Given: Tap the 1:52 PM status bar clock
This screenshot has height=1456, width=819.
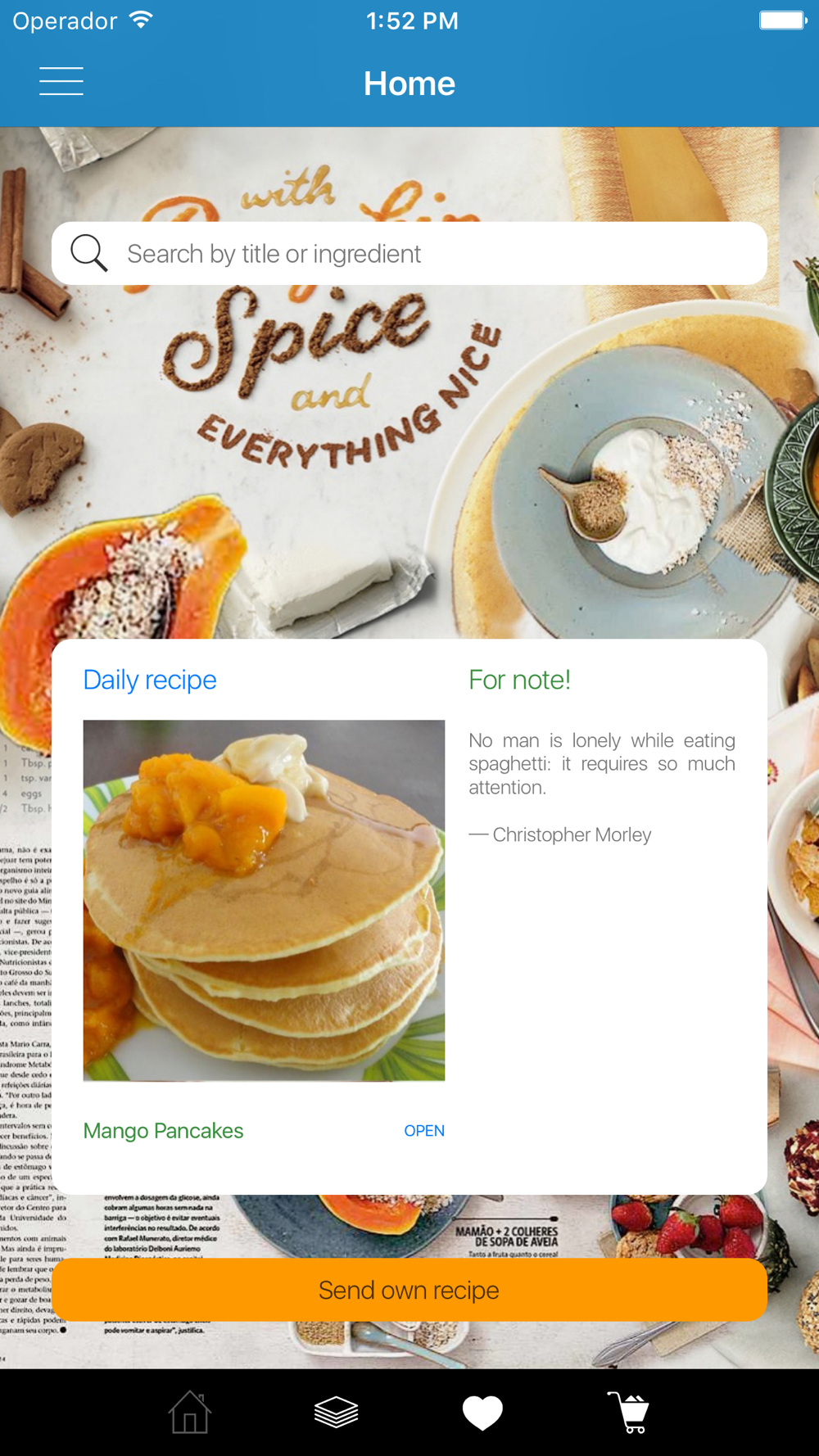Looking at the screenshot, I should 412,20.
